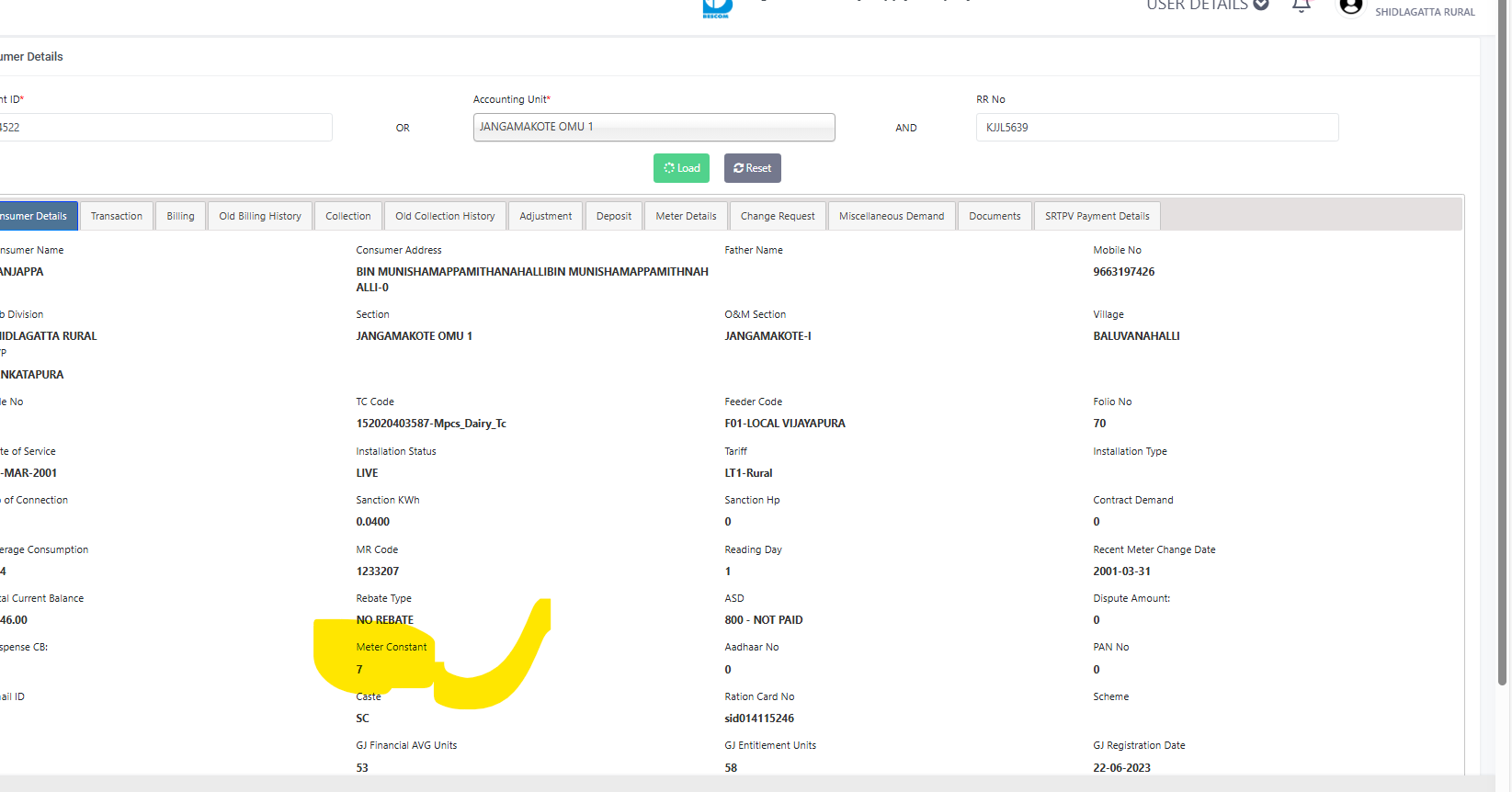Image resolution: width=1512 pixels, height=792 pixels.
Task: Open the USER DETAILS dropdown chevron
Action: pos(1261,5)
